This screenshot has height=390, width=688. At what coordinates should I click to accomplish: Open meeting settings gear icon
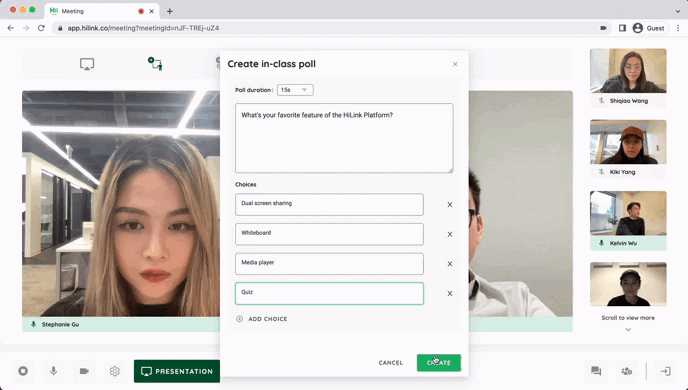tap(115, 371)
